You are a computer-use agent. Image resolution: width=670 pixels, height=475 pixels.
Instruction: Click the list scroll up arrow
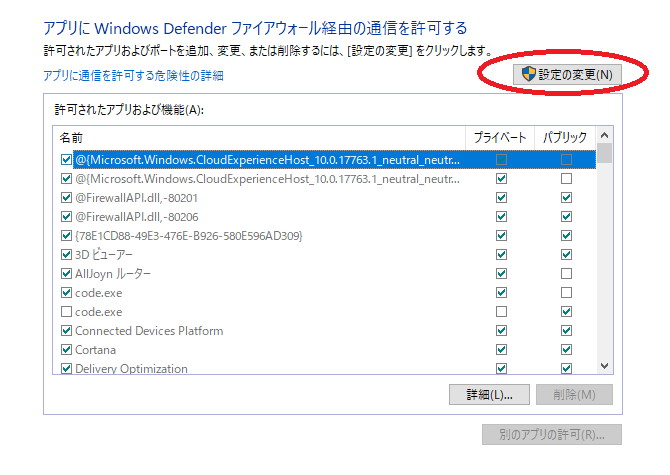point(604,135)
